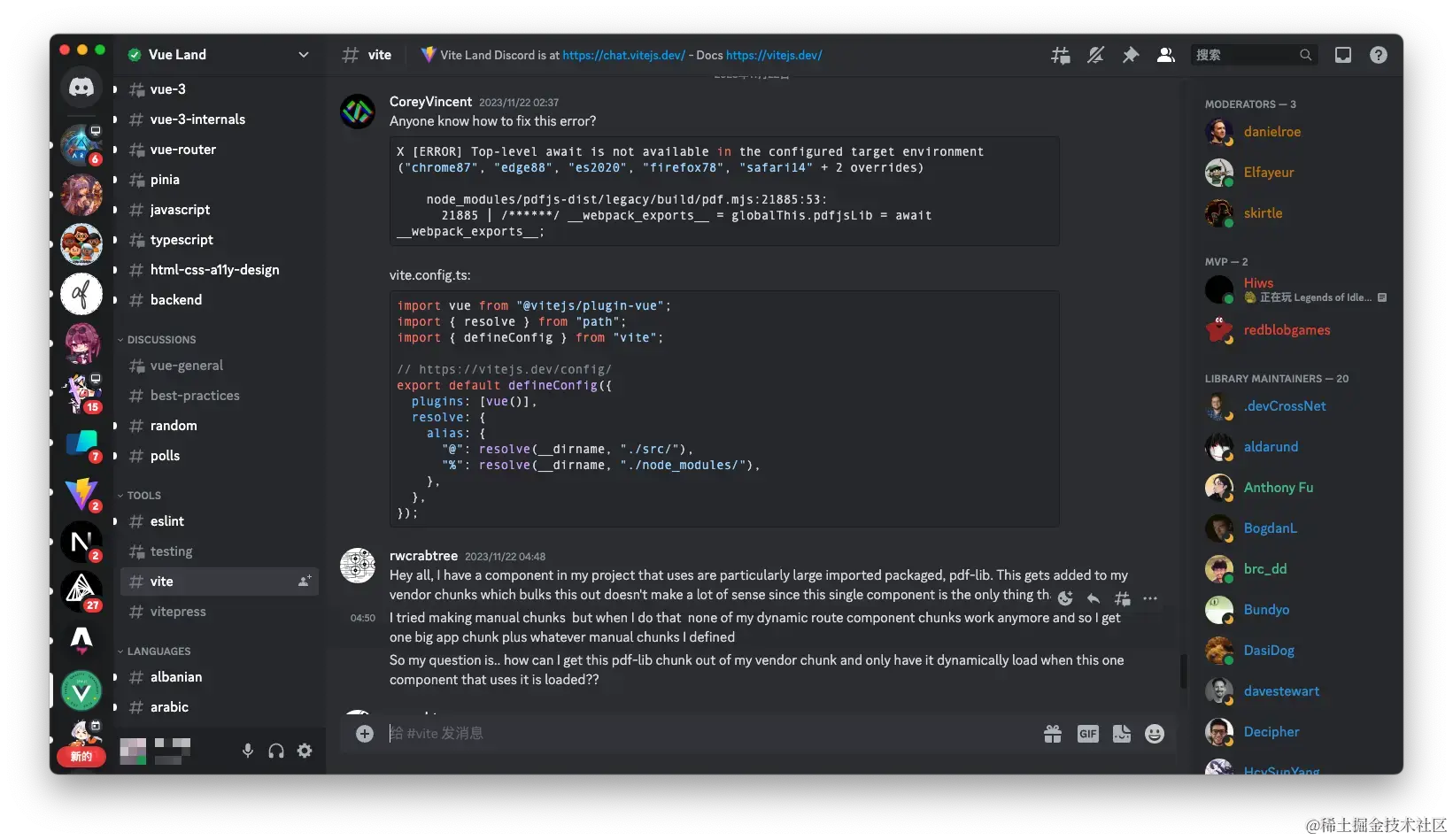
Task: Open Discord direct messages home
Action: [x=81, y=87]
